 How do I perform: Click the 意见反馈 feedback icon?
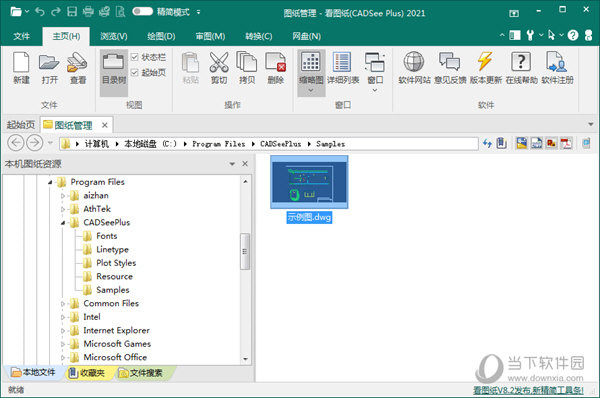pos(450,68)
